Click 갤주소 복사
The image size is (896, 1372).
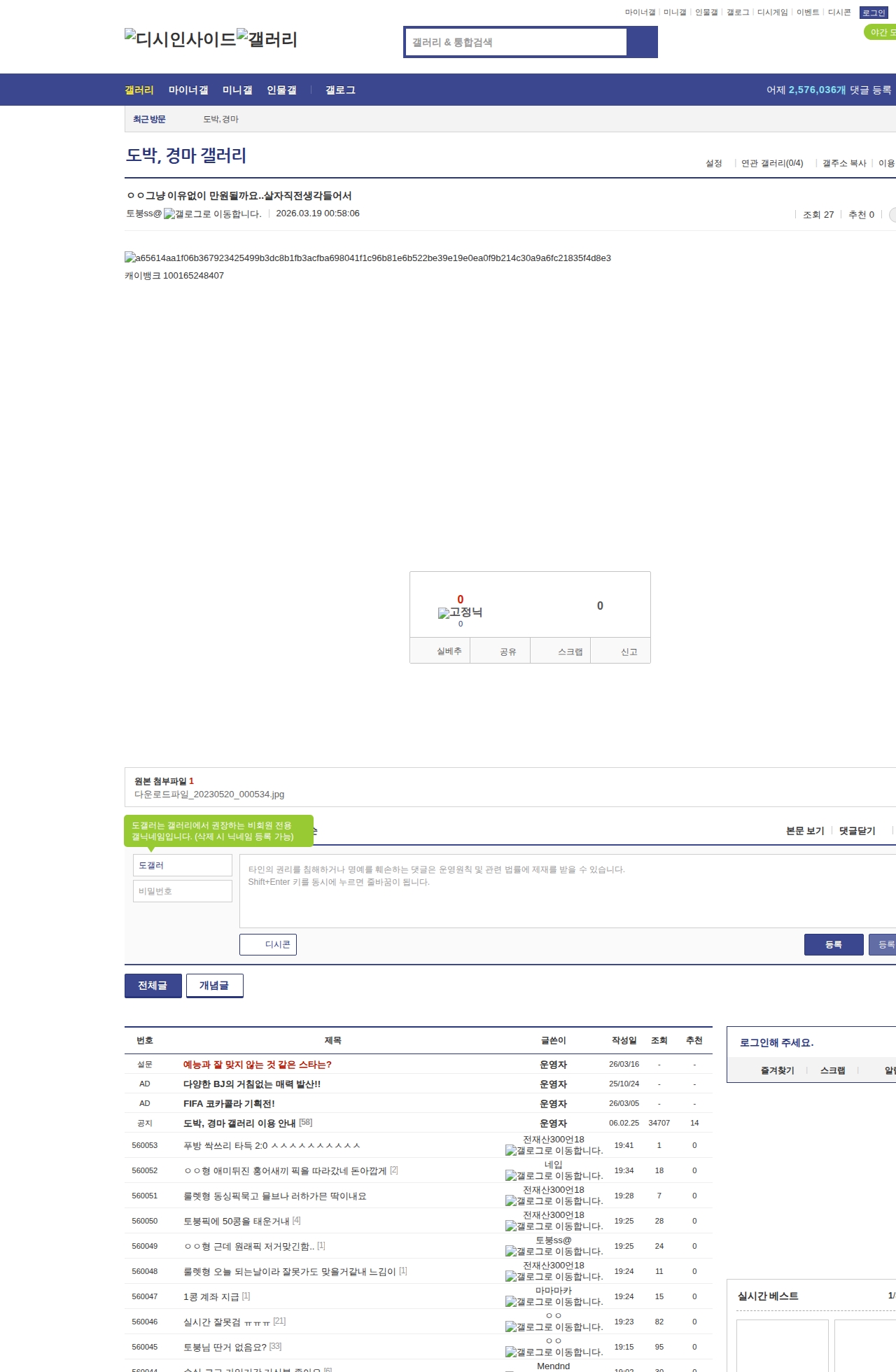844,163
